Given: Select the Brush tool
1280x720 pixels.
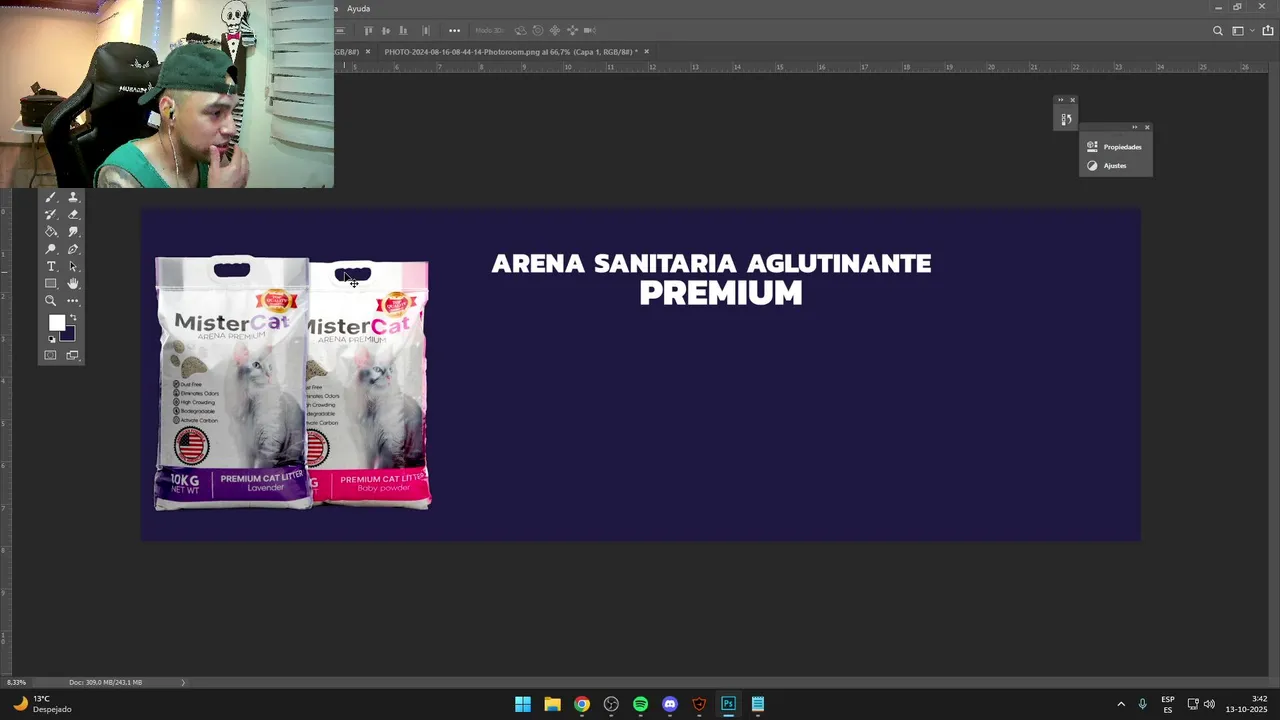Looking at the screenshot, I should 51,197.
